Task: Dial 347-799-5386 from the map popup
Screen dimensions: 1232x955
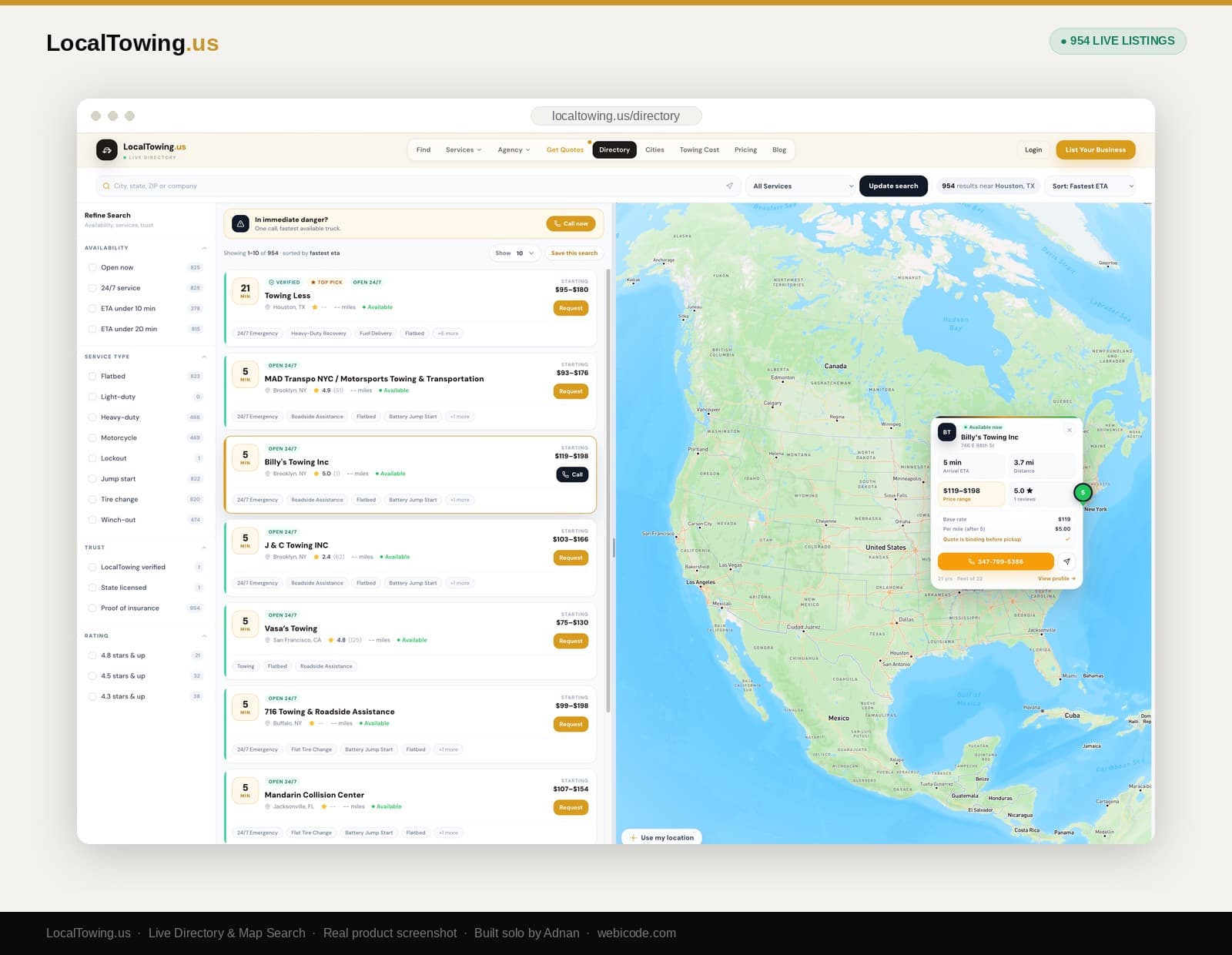Action: click(996, 561)
